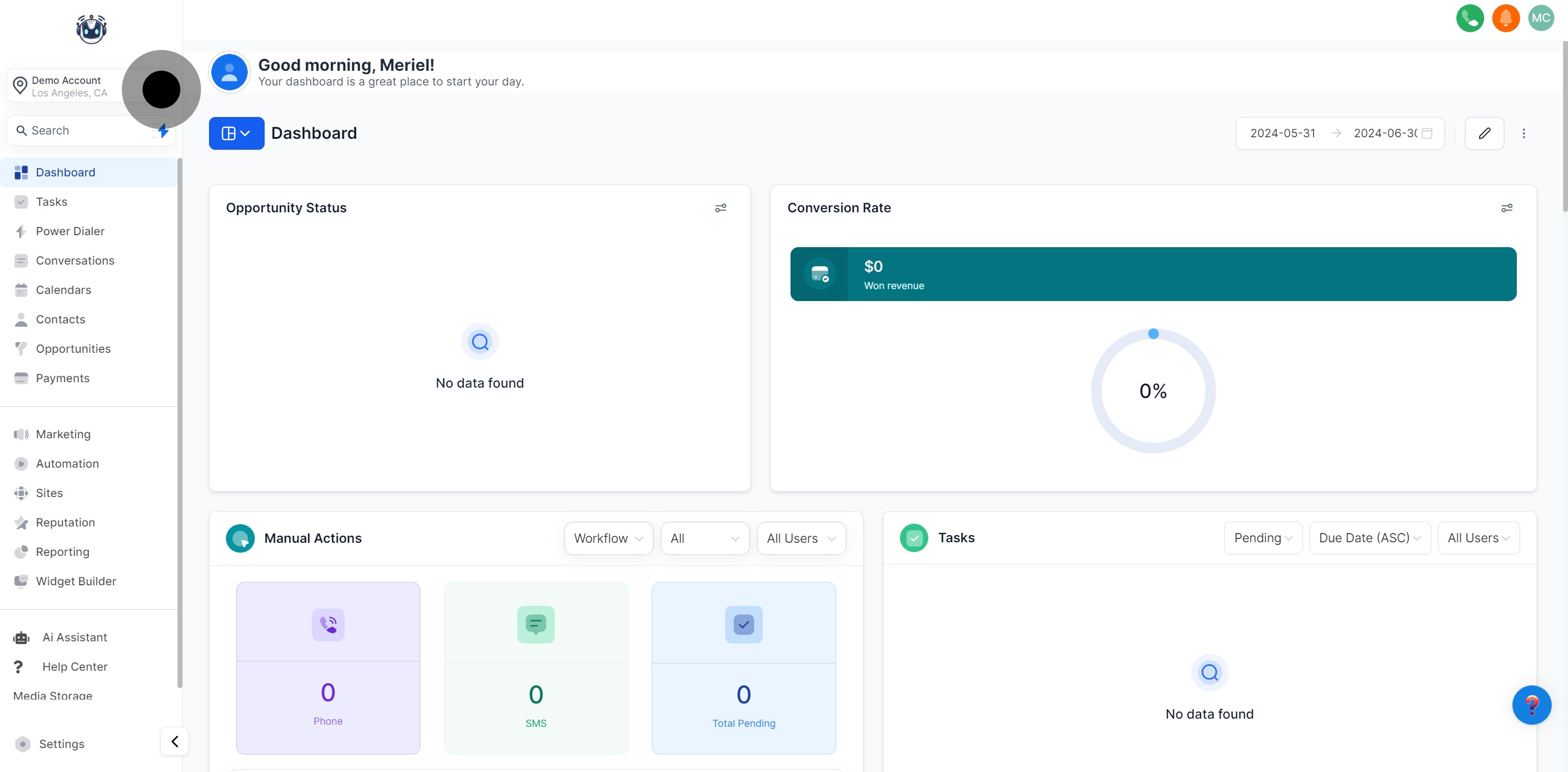Expand the Workflow dropdown
The height and width of the screenshot is (772, 1568).
608,538
